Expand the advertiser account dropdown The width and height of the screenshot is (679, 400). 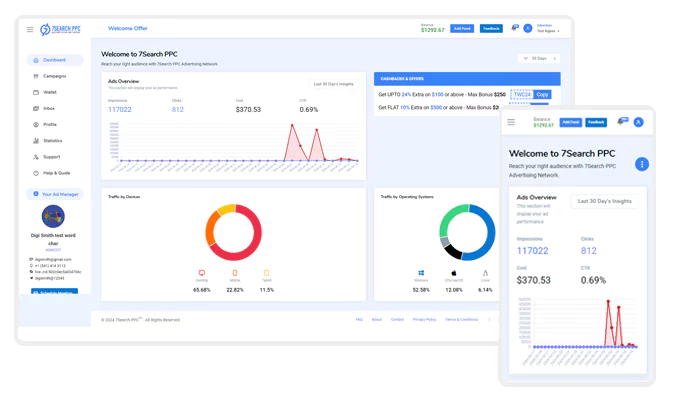point(548,29)
